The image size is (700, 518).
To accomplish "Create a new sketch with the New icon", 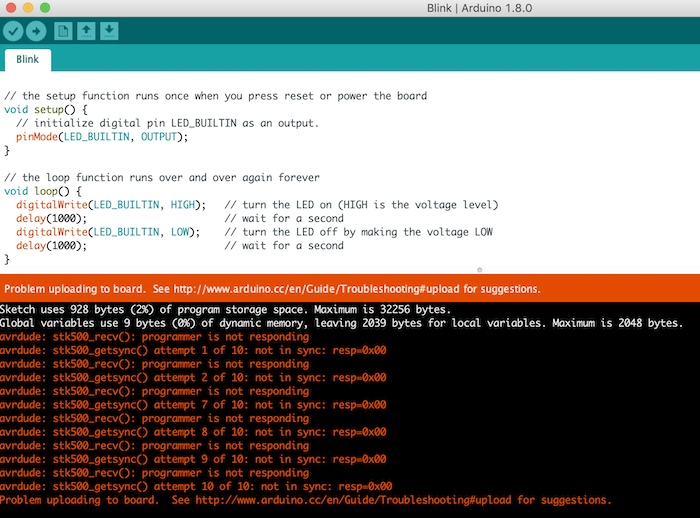I will pyautogui.click(x=63, y=31).
